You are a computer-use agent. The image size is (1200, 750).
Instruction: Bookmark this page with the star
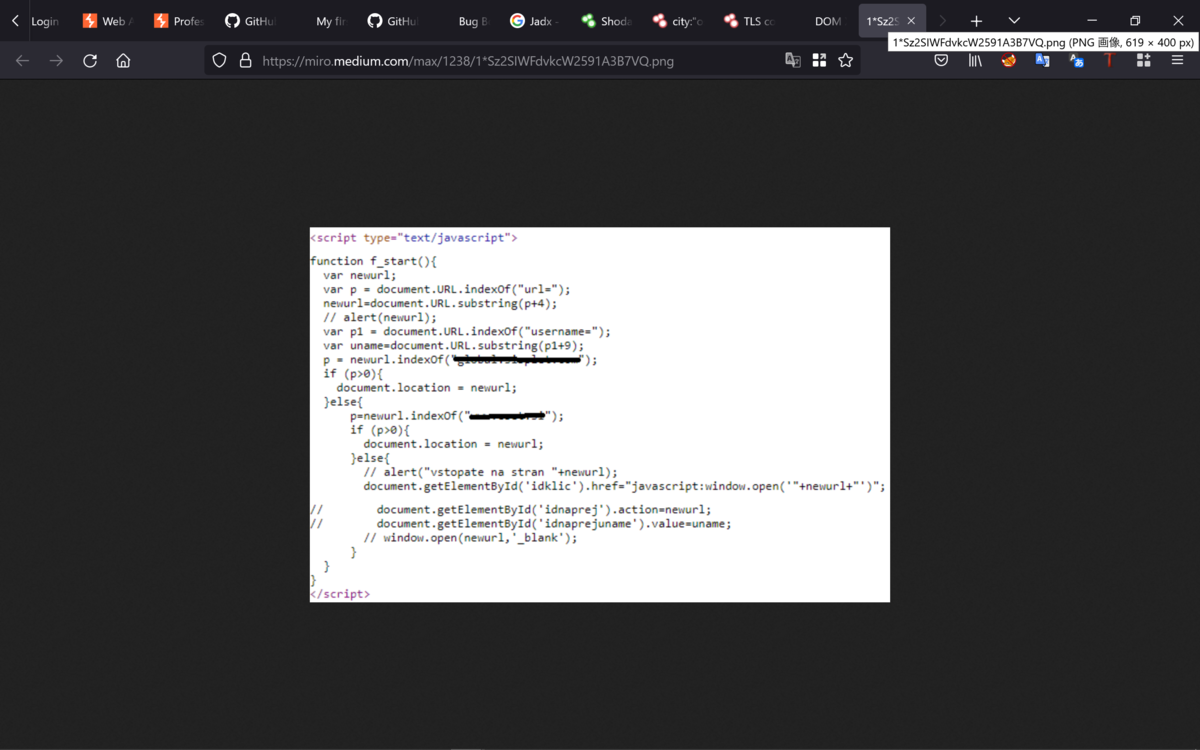[846, 61]
